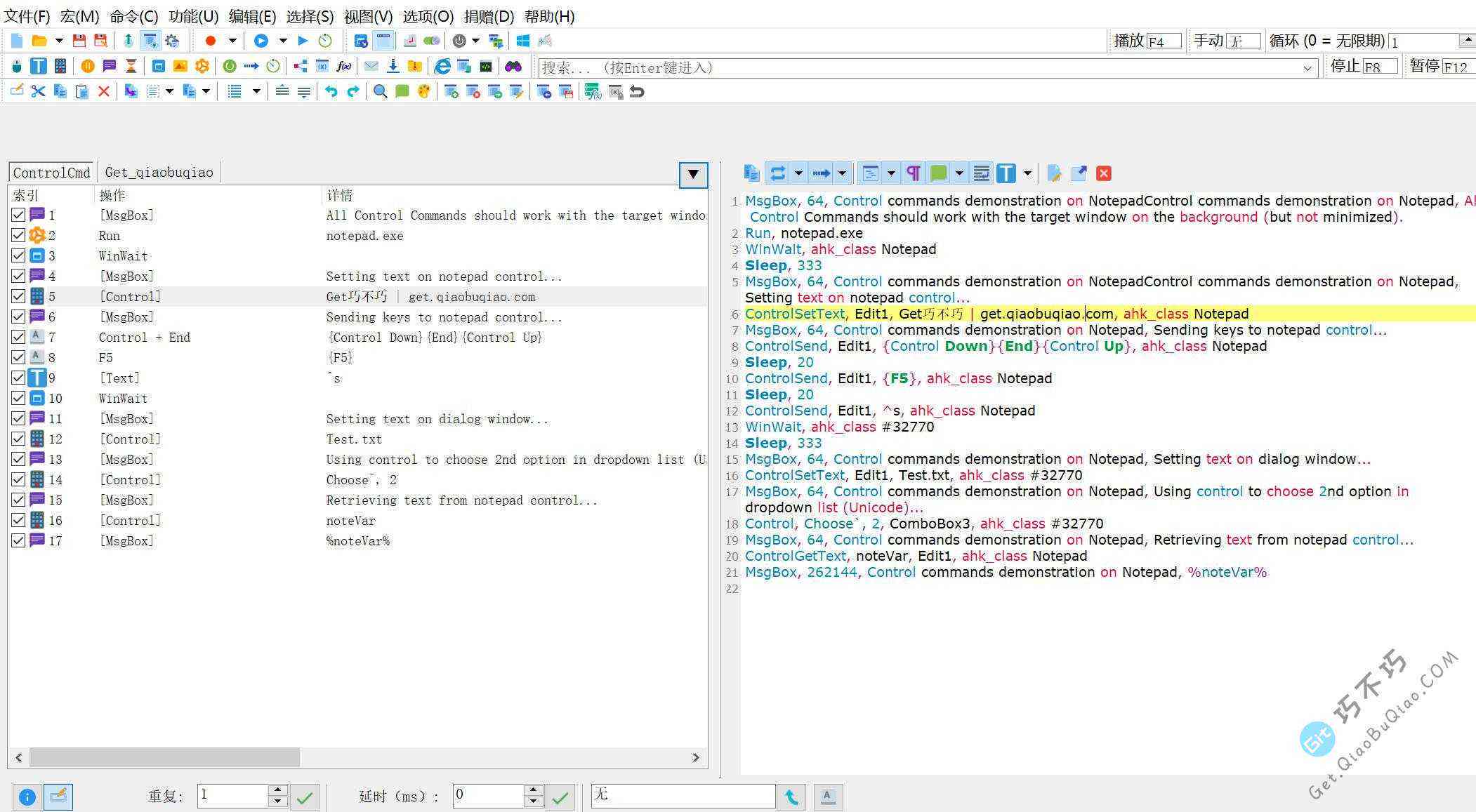
Task: Open the 文件(F) menu
Action: [27, 16]
